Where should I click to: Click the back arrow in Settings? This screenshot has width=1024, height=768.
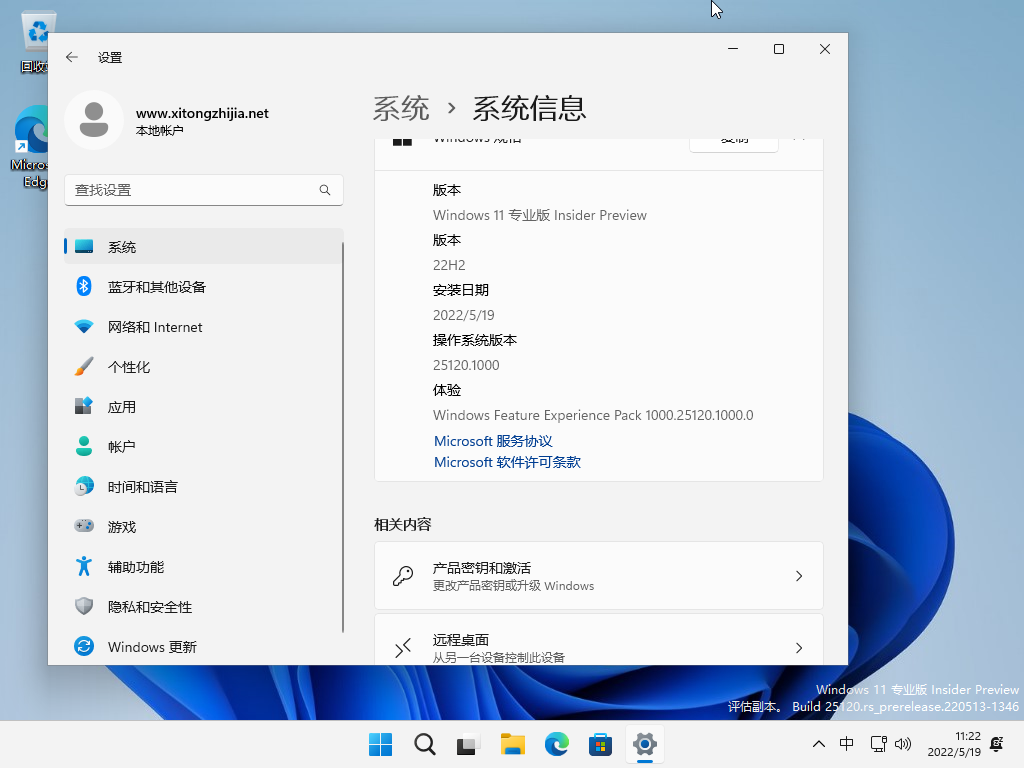coord(71,57)
